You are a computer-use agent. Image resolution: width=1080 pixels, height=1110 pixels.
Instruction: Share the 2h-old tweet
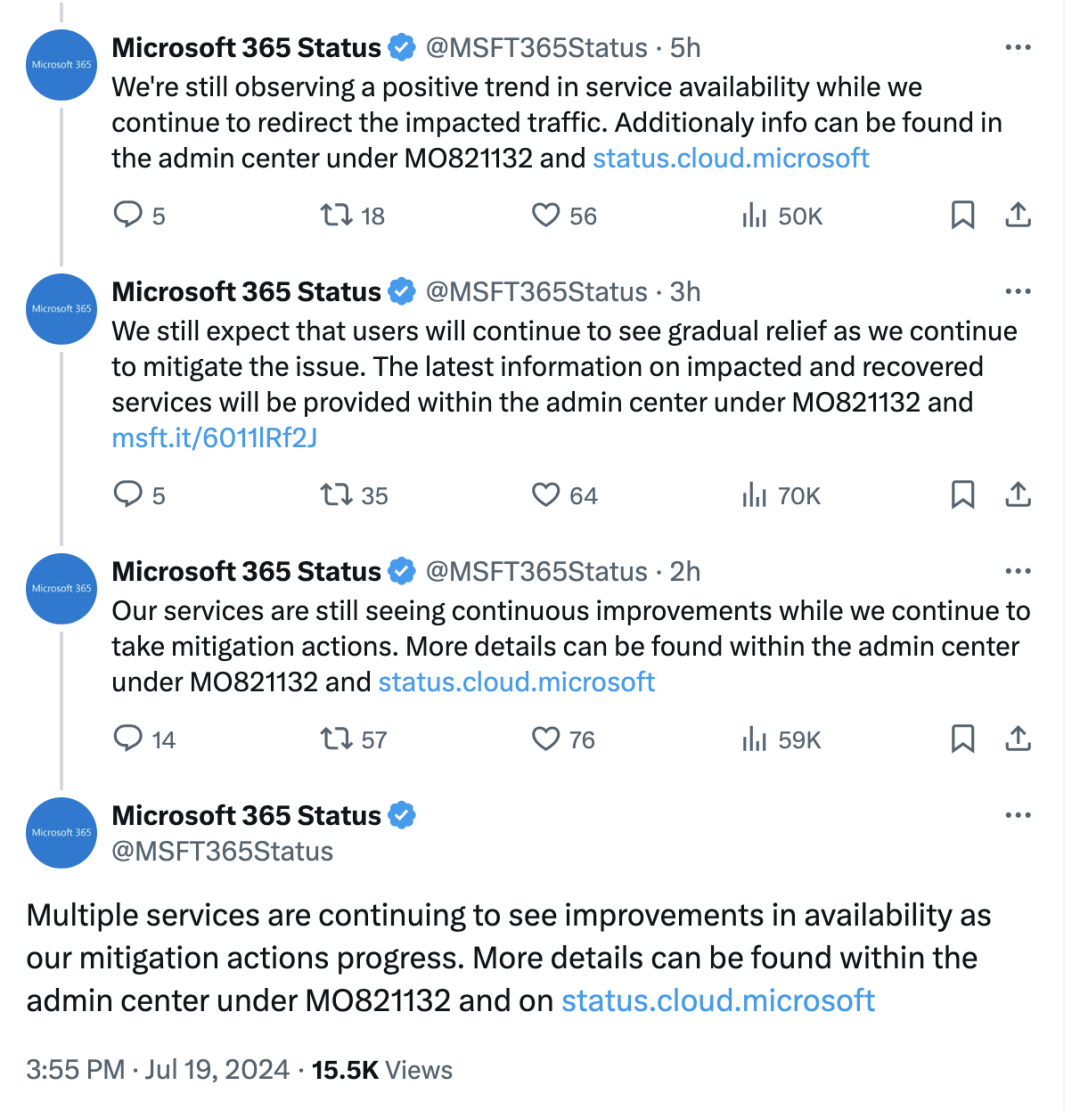(x=1018, y=738)
